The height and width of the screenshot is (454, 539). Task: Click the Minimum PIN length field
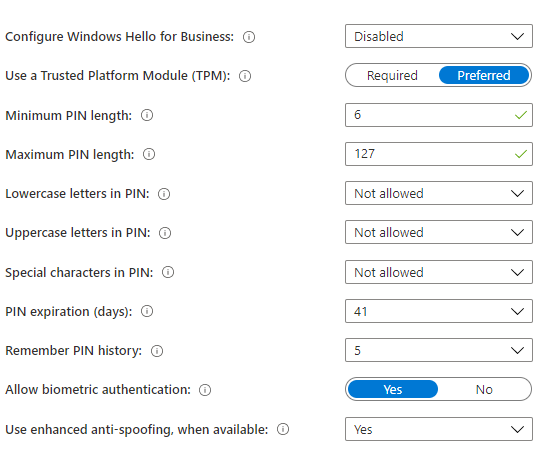click(x=439, y=115)
